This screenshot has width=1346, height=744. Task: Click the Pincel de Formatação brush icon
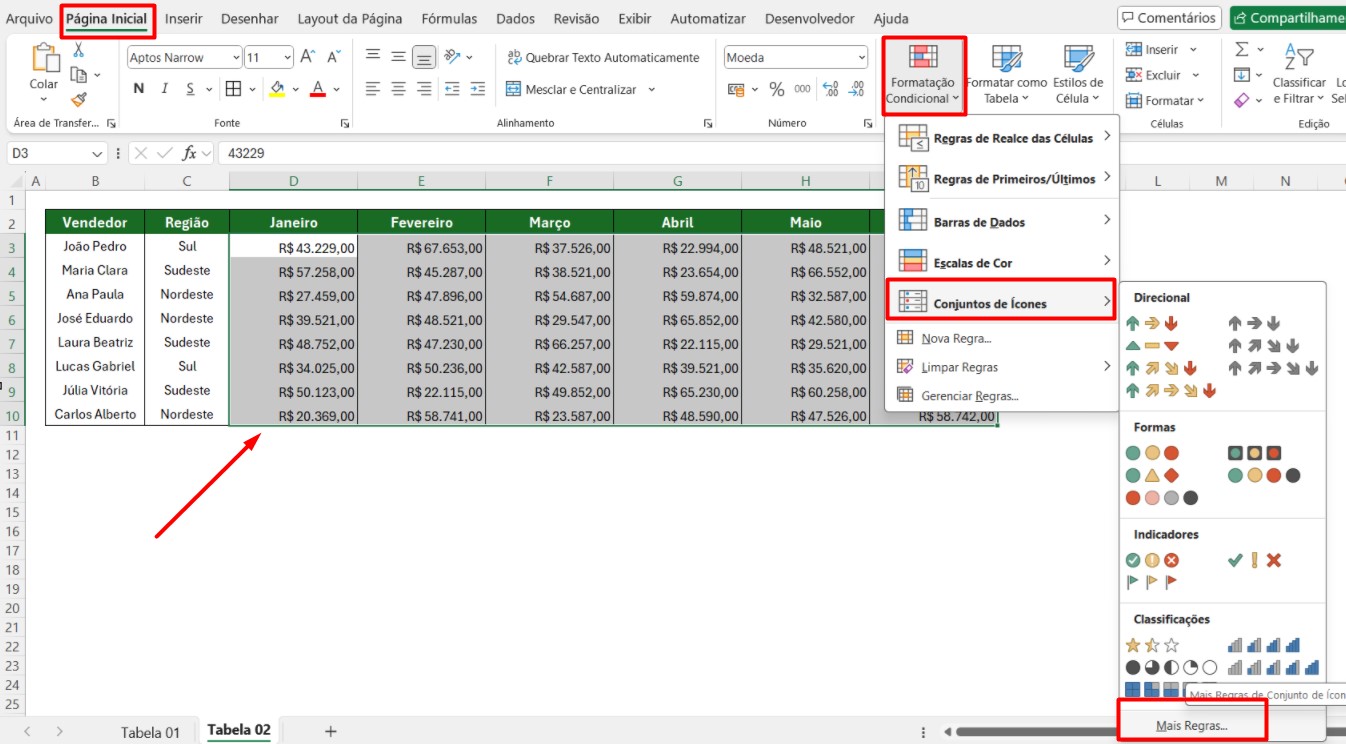coord(79,99)
